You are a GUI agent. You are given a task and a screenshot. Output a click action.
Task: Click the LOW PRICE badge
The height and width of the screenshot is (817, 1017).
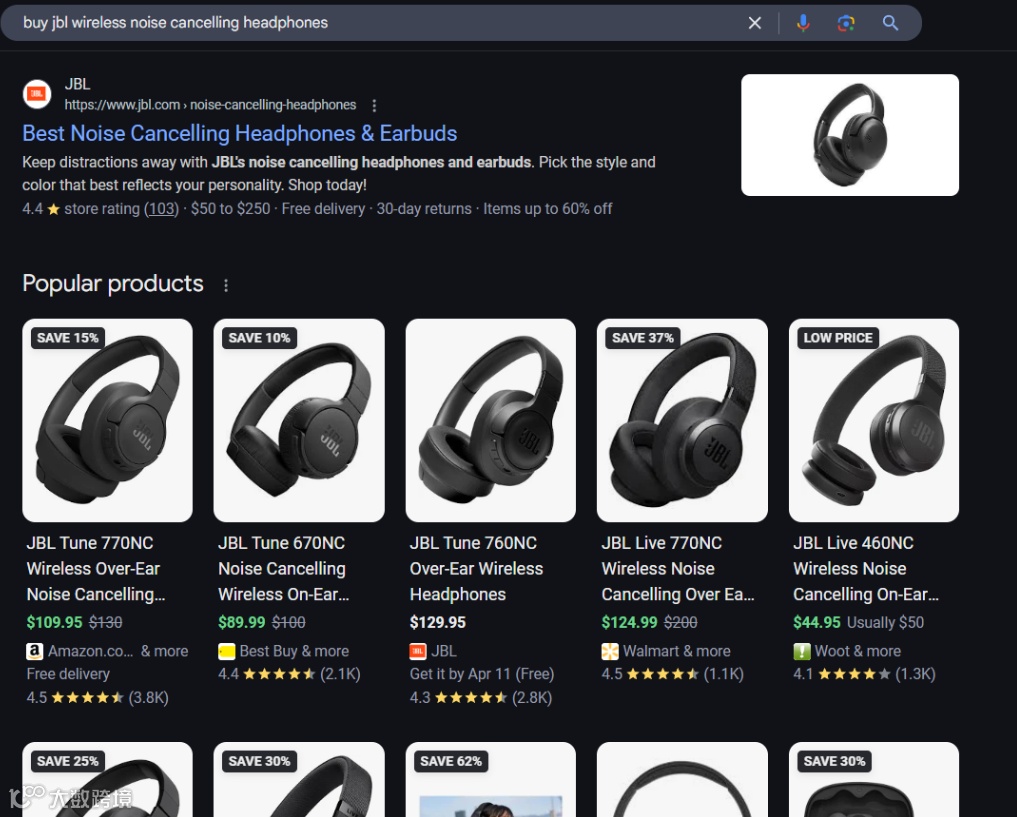tap(838, 338)
